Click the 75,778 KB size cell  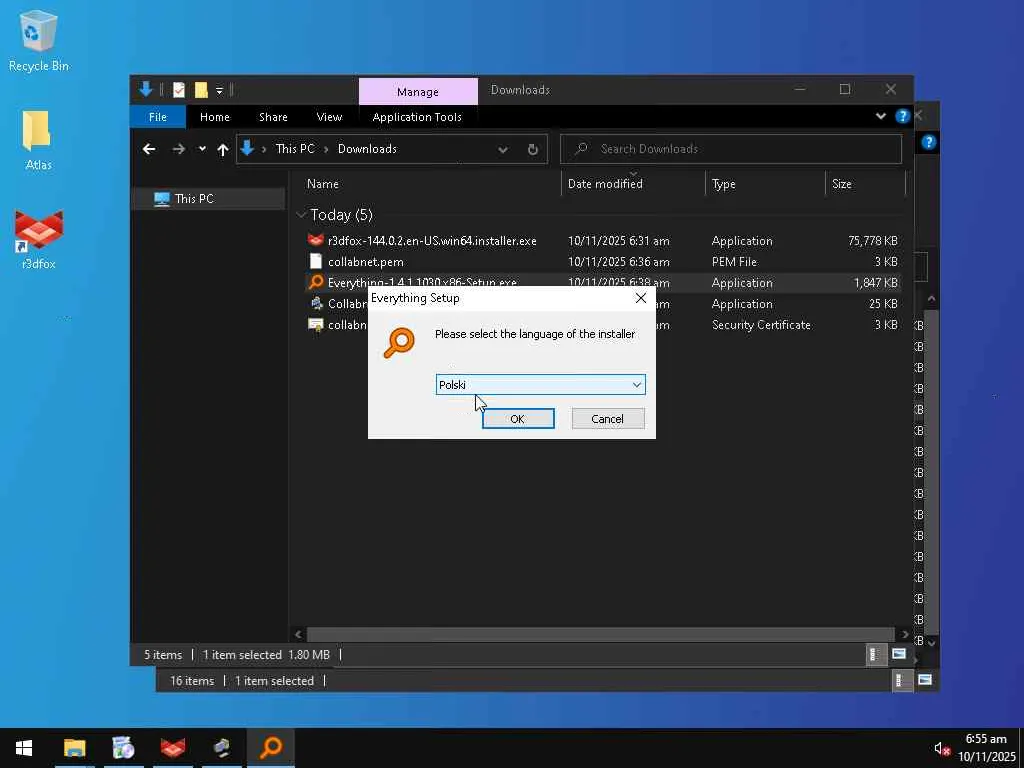point(872,240)
